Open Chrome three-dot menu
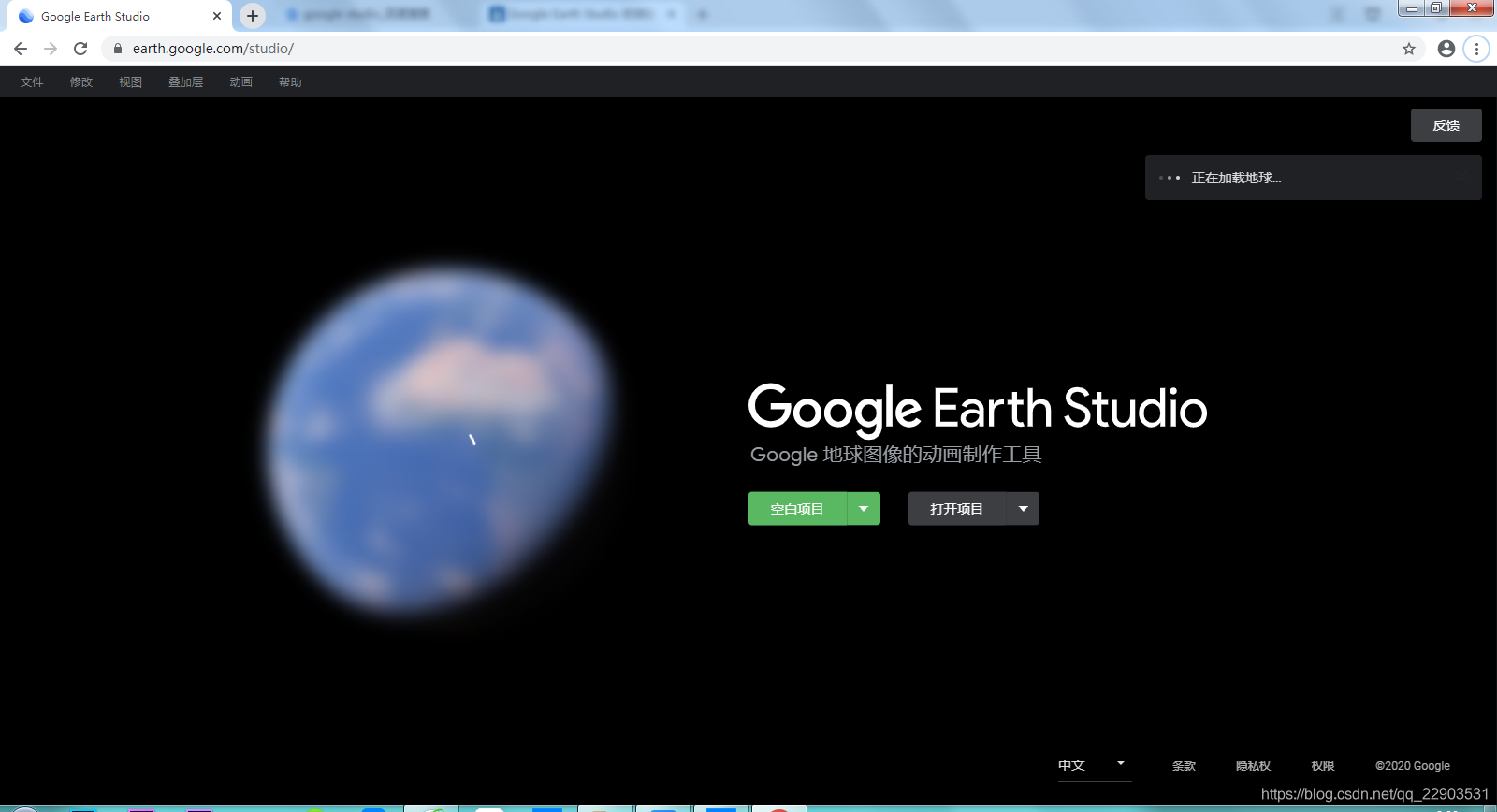1497x812 pixels. (x=1476, y=49)
